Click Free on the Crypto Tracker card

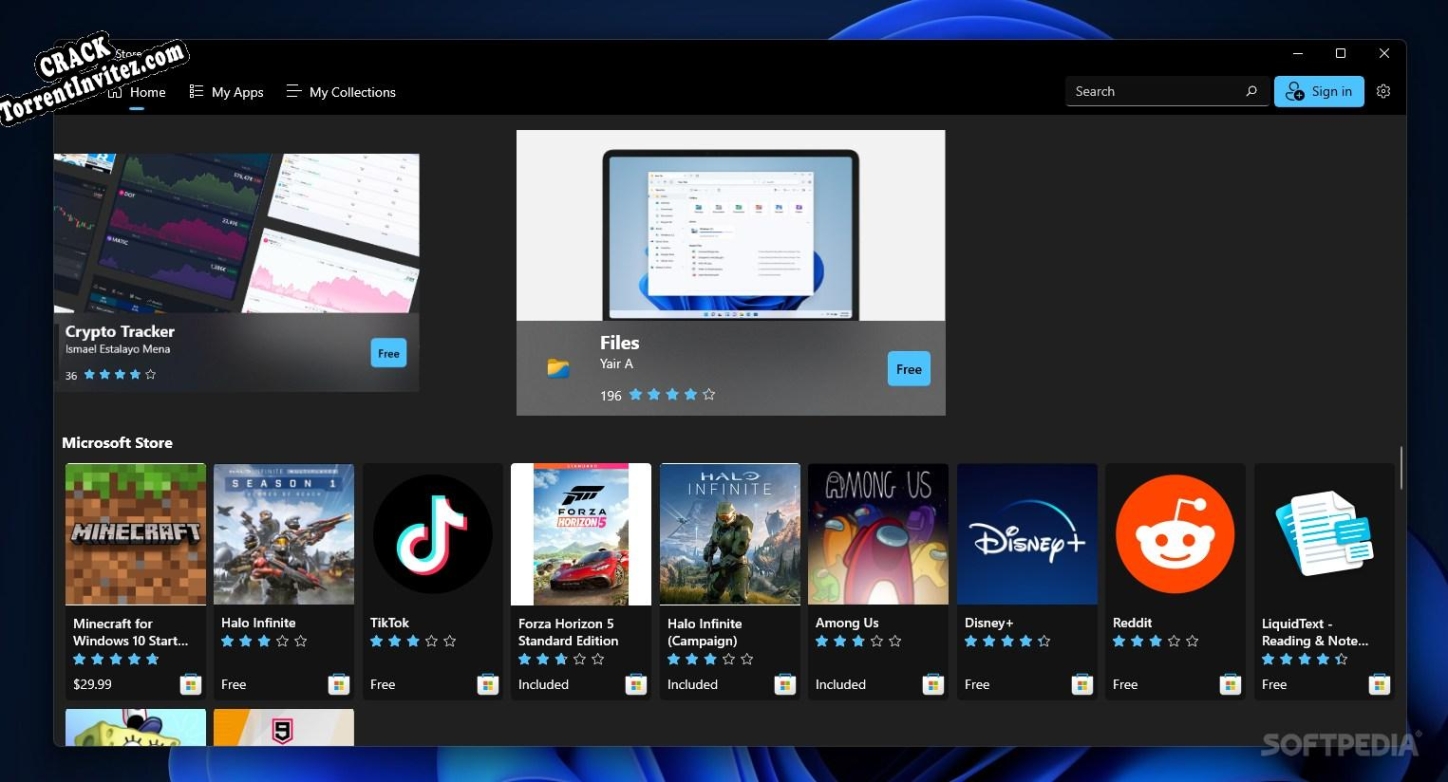pos(388,352)
